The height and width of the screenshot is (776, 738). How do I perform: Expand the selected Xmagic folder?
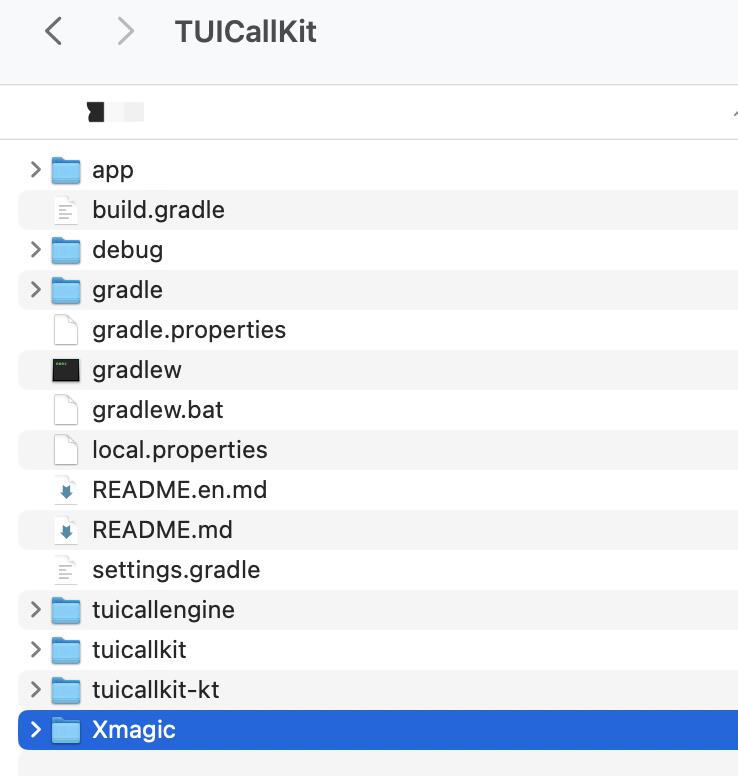coord(35,730)
